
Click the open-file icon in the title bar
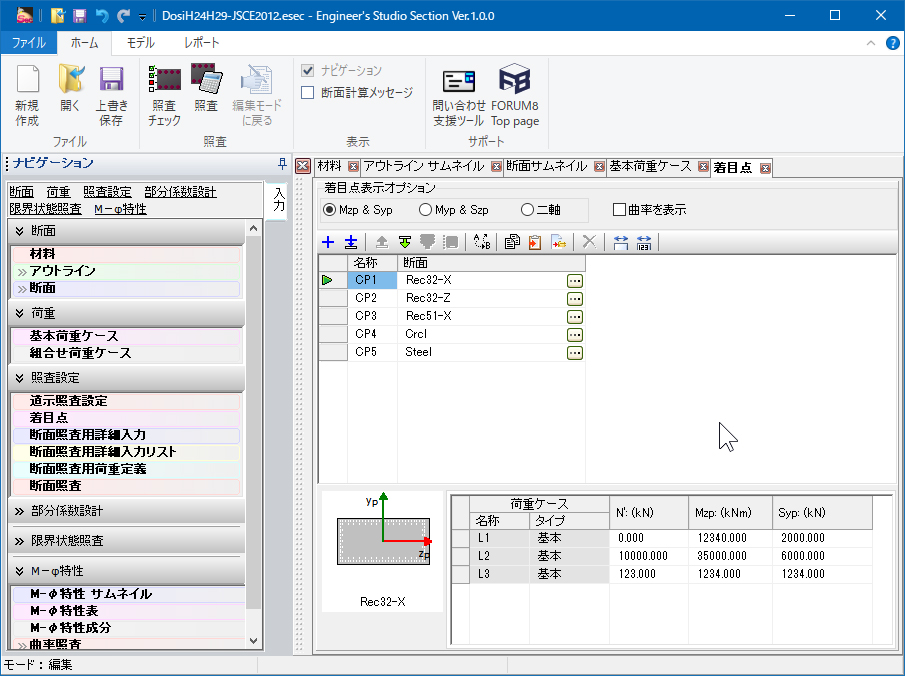[58, 16]
